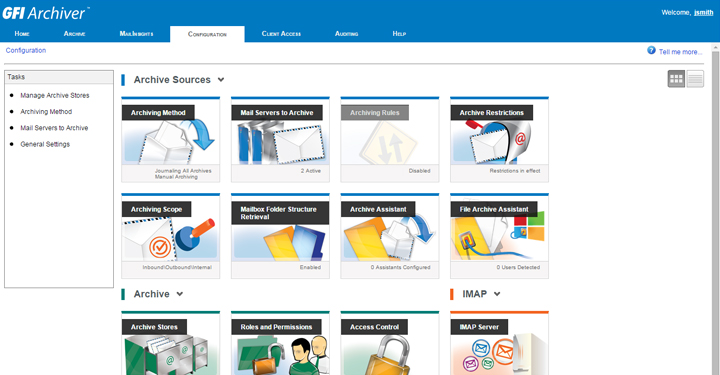Collapse the Archive Sources section
The image size is (720, 375).
pos(221,80)
